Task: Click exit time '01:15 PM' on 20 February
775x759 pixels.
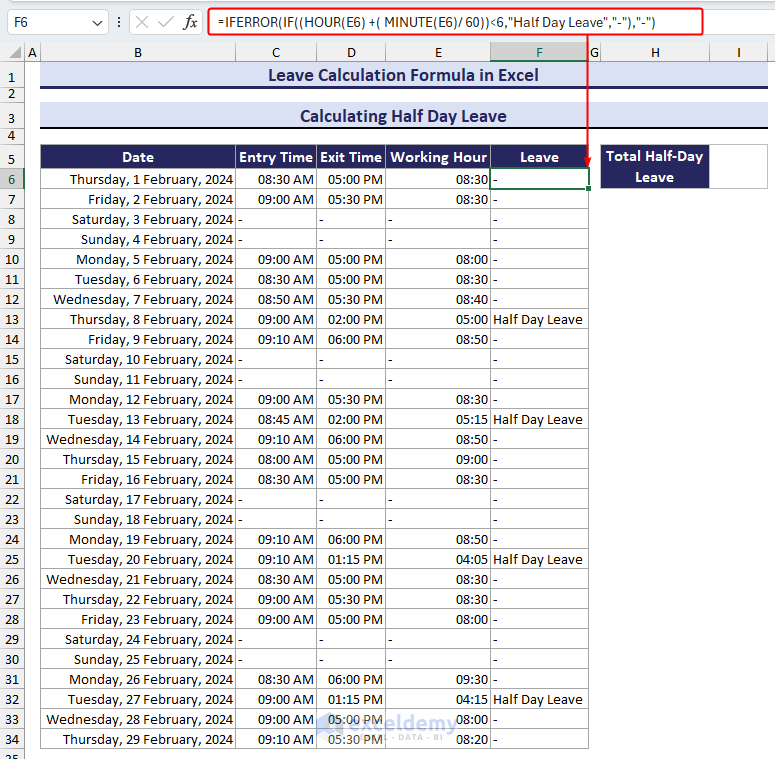Action: click(351, 559)
